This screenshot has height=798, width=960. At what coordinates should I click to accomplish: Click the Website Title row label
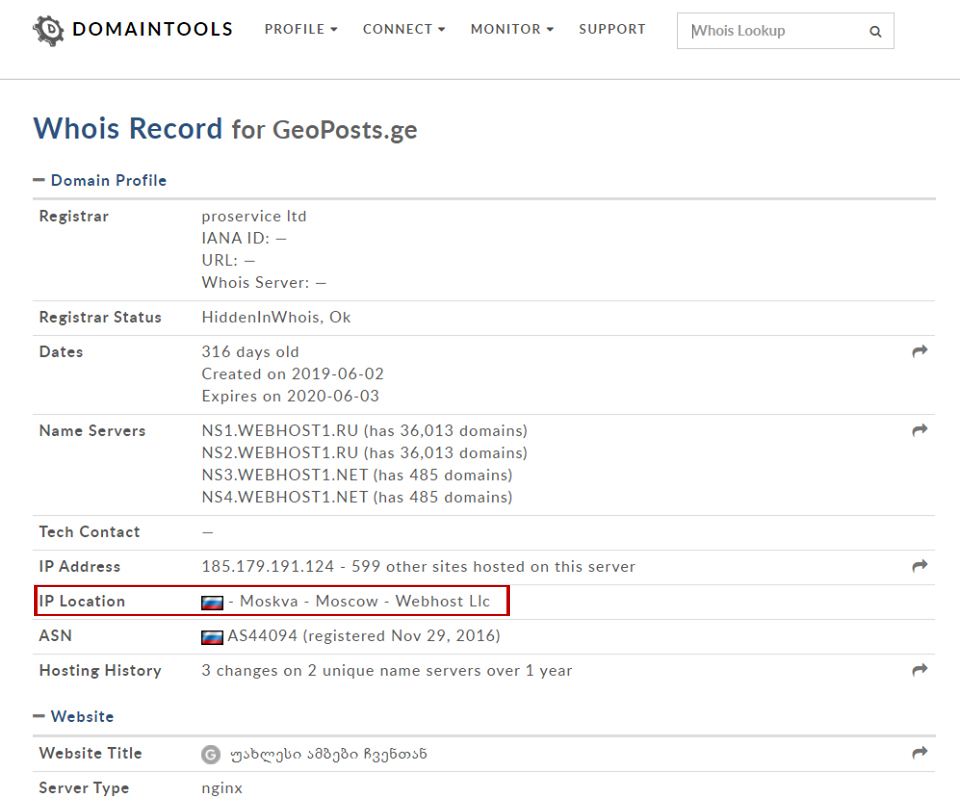pos(91,753)
